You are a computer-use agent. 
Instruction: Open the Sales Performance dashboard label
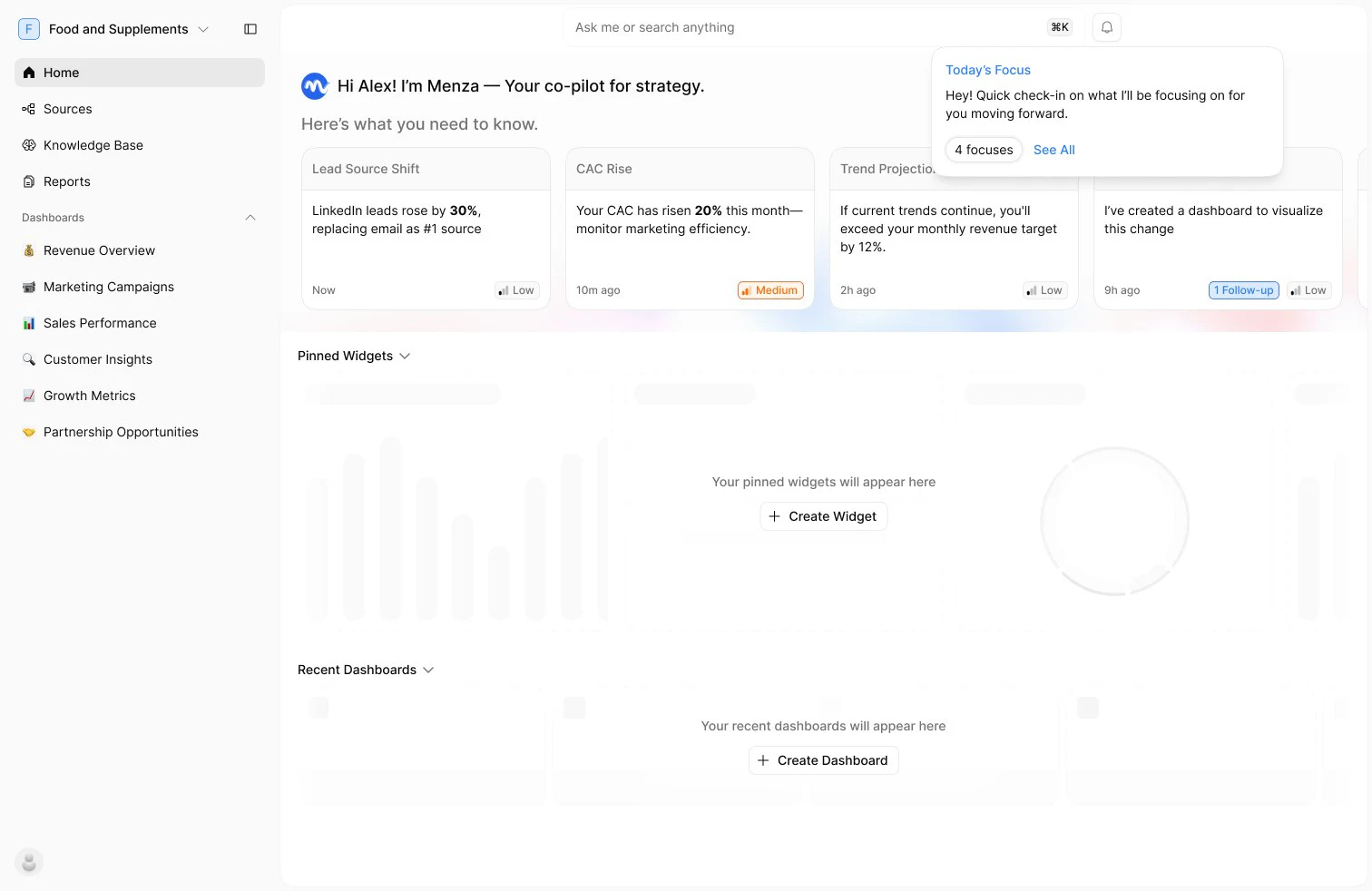coord(100,323)
